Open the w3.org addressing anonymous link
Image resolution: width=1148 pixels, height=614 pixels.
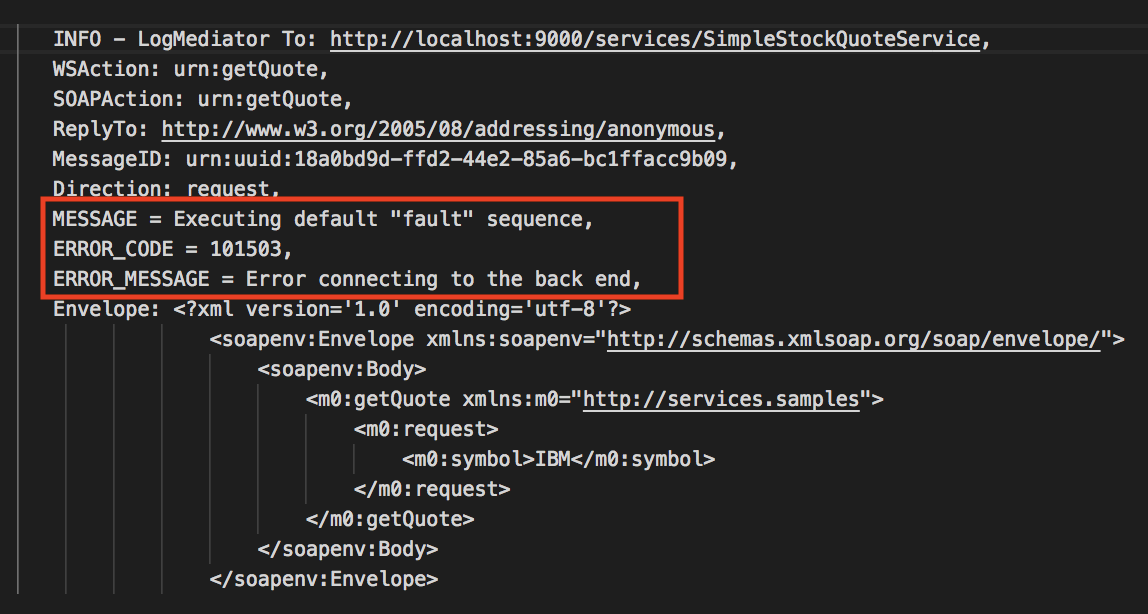point(438,130)
